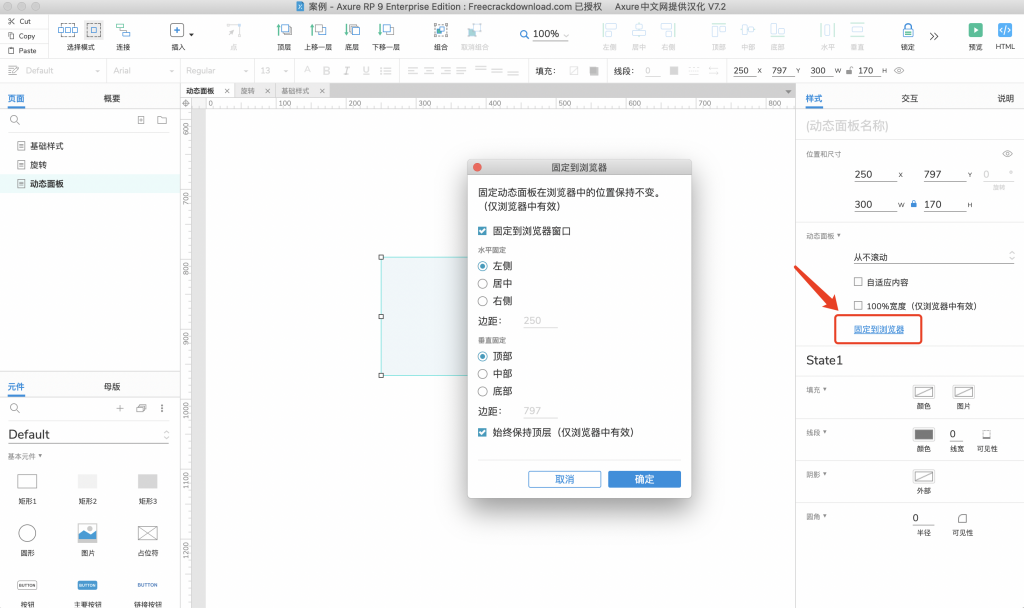Open the zoom 100% dropdown
1024x608 pixels.
pyautogui.click(x=545, y=34)
